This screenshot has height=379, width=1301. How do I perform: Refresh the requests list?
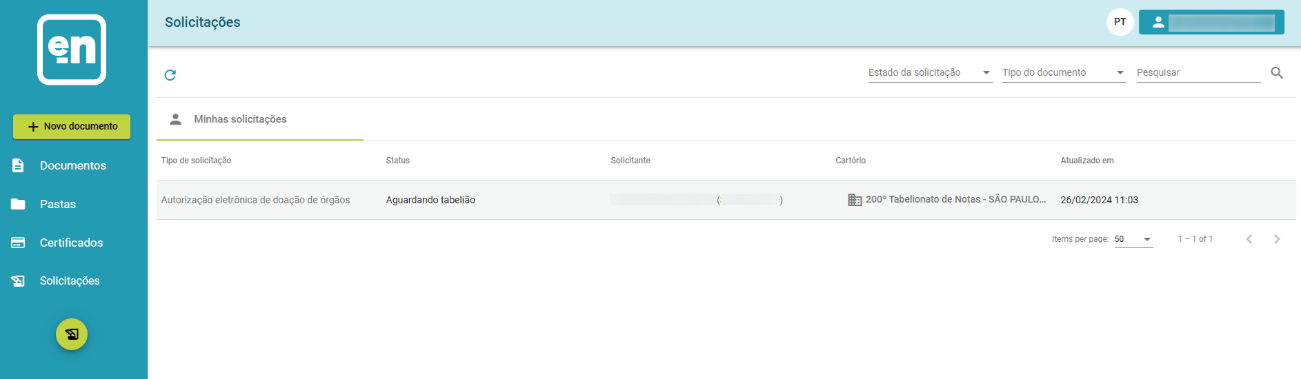tap(170, 74)
